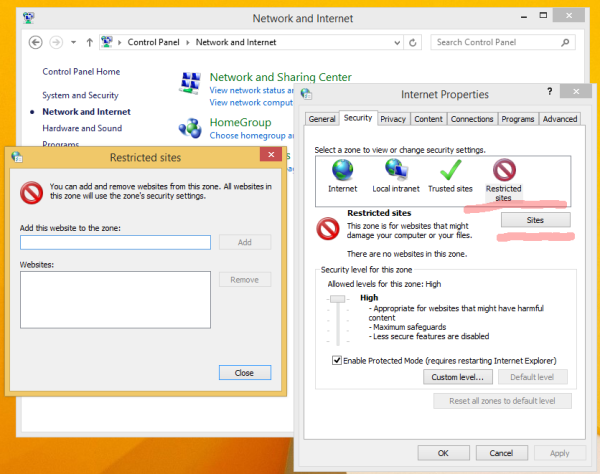This screenshot has height=474, width=600.
Task: Open the recent locations dropdown arrow
Action: coord(75,42)
